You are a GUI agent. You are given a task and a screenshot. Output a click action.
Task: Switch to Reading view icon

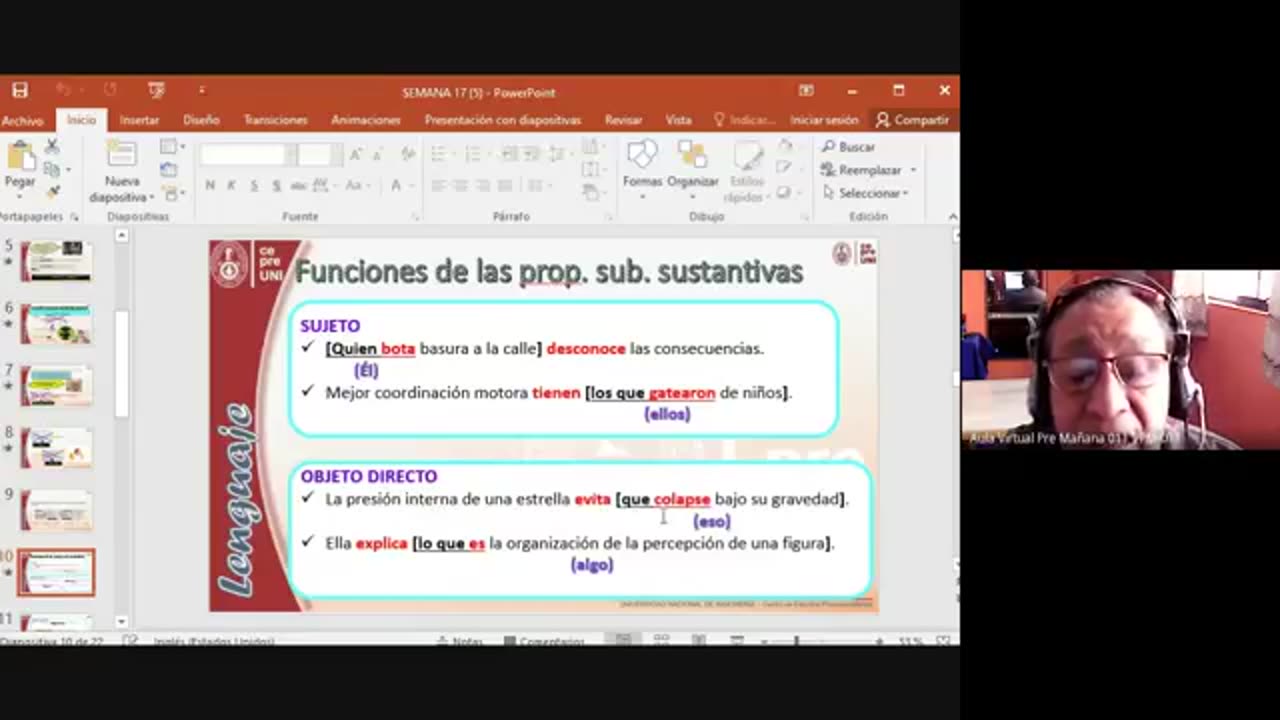coord(698,641)
